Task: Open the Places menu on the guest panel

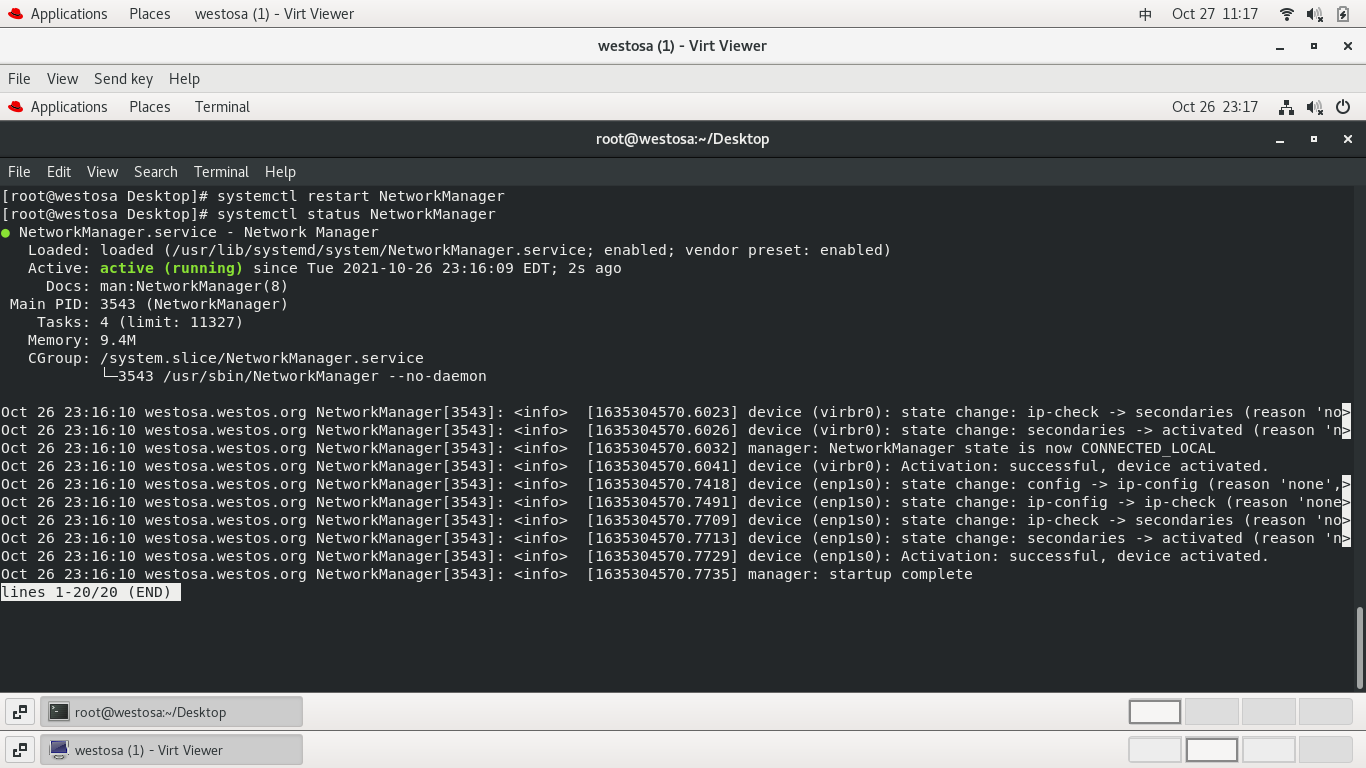Action: [x=149, y=107]
